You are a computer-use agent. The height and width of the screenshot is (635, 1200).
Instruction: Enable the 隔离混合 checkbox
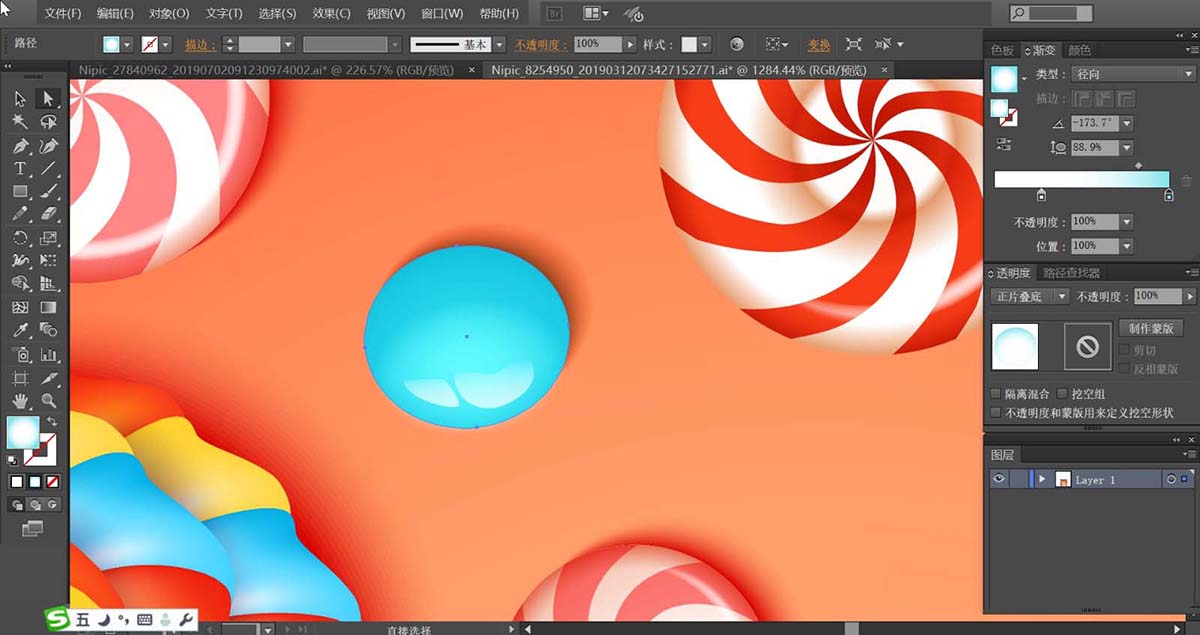[x=996, y=394]
